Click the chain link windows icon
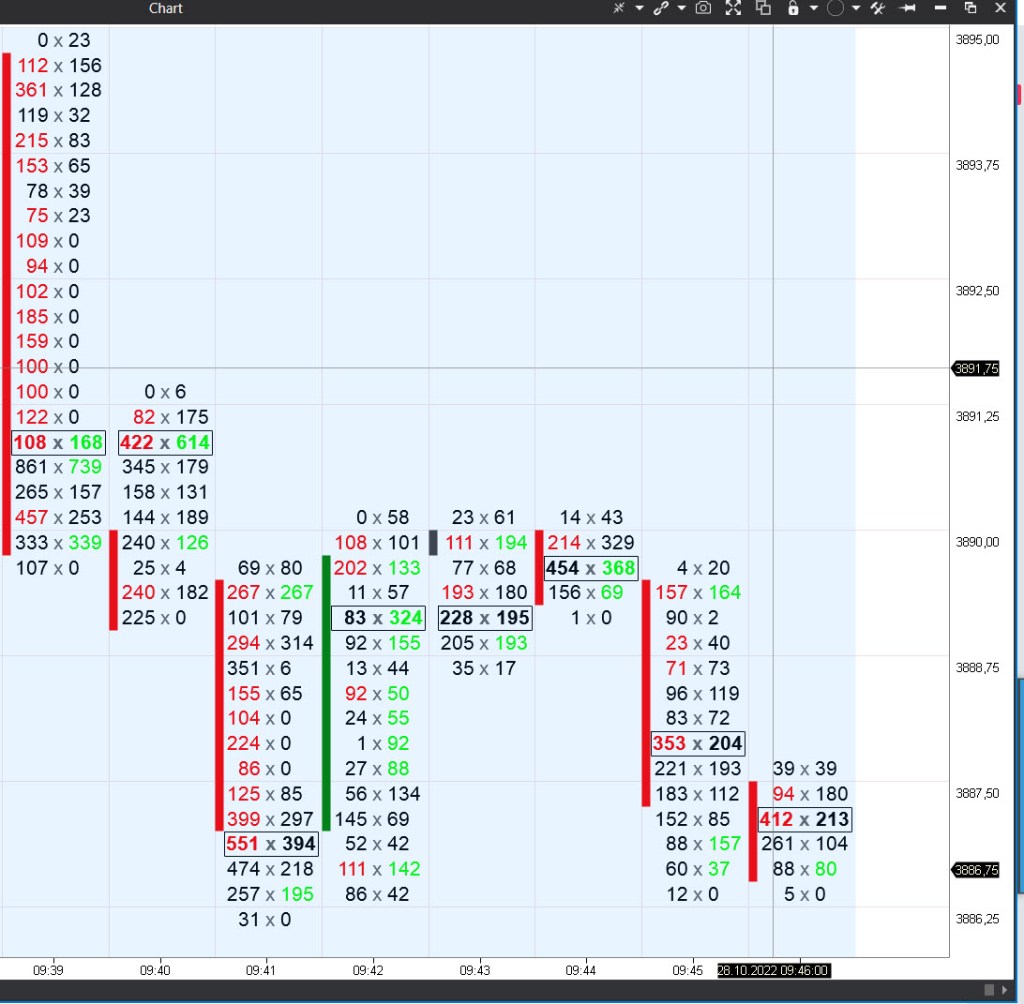The image size is (1024, 1004). coord(660,8)
